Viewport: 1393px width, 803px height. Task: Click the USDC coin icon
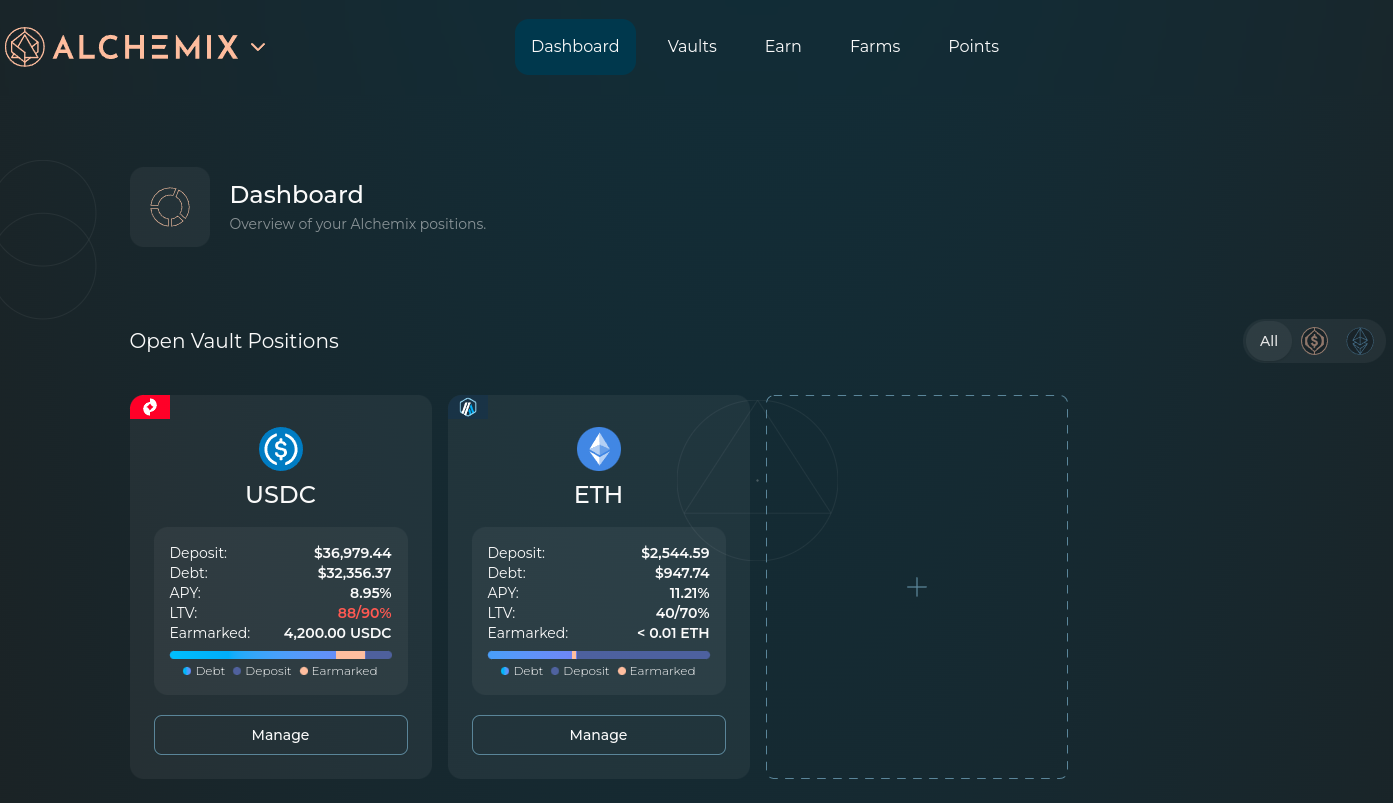click(x=281, y=449)
